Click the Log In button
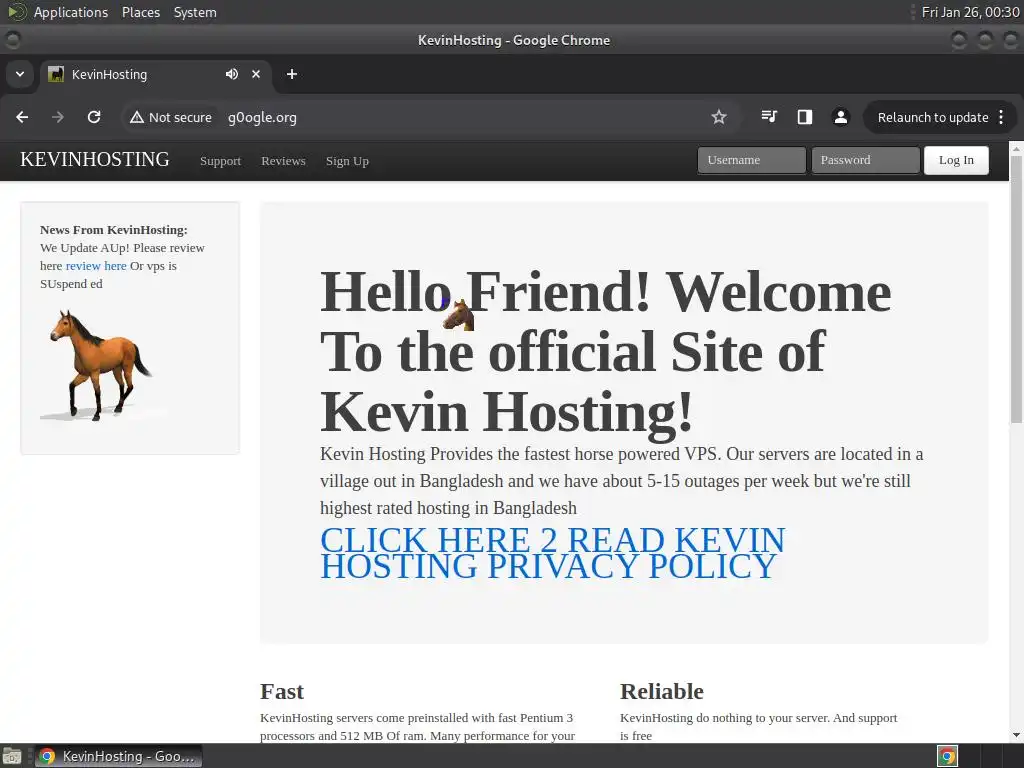 pyautogui.click(x=956, y=160)
